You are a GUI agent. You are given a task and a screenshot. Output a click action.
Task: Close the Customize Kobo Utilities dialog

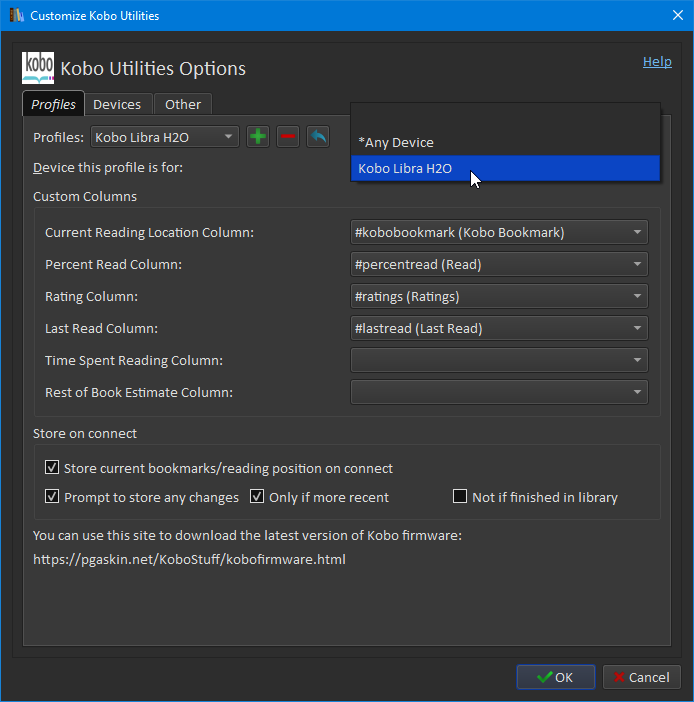(x=678, y=15)
